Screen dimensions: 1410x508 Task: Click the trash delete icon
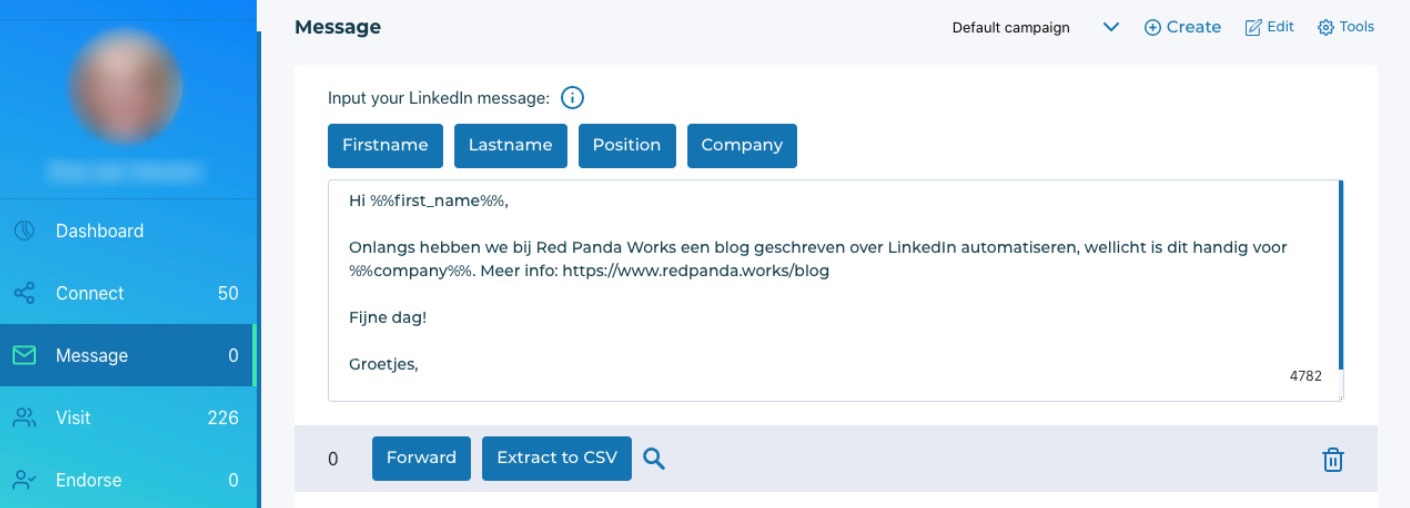click(x=1333, y=459)
